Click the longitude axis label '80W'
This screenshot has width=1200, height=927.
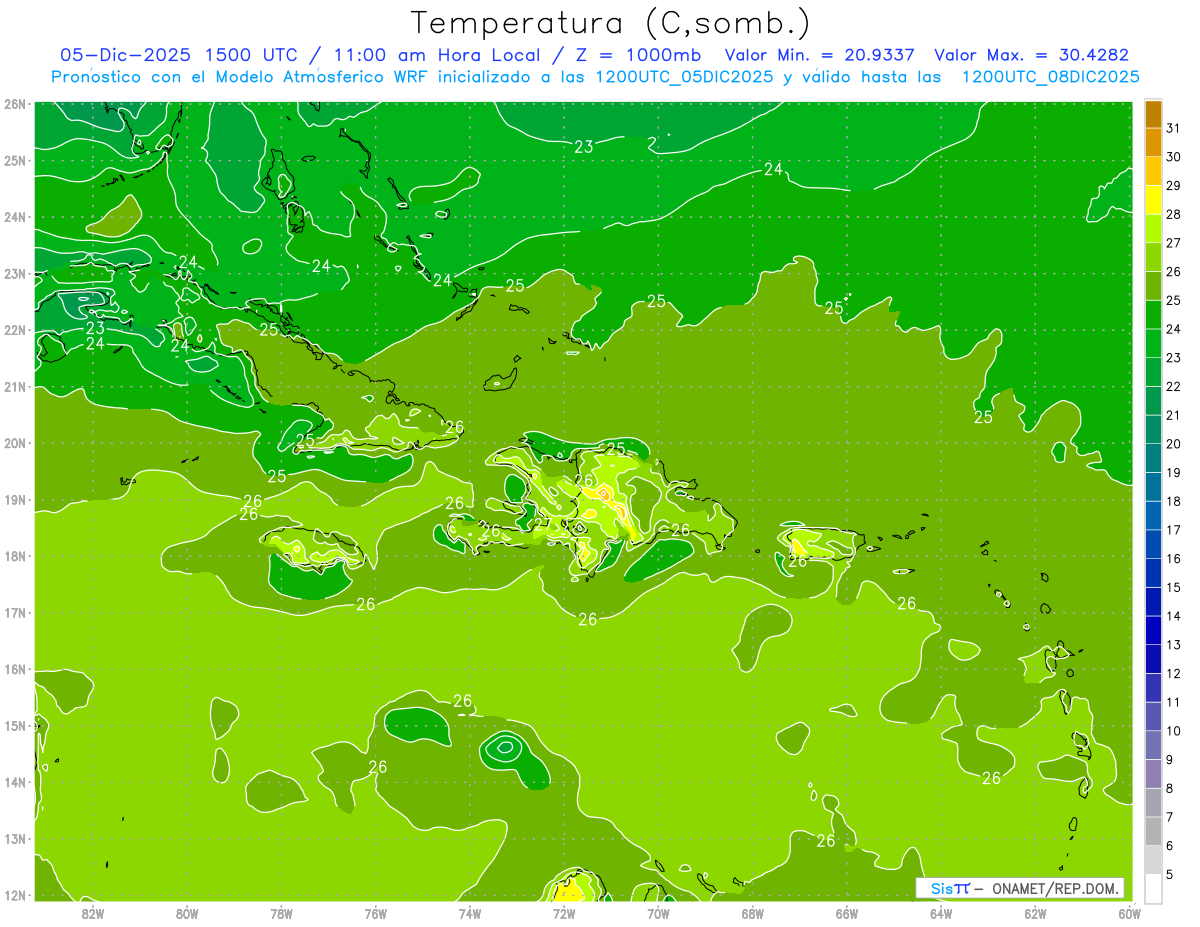tap(187, 914)
